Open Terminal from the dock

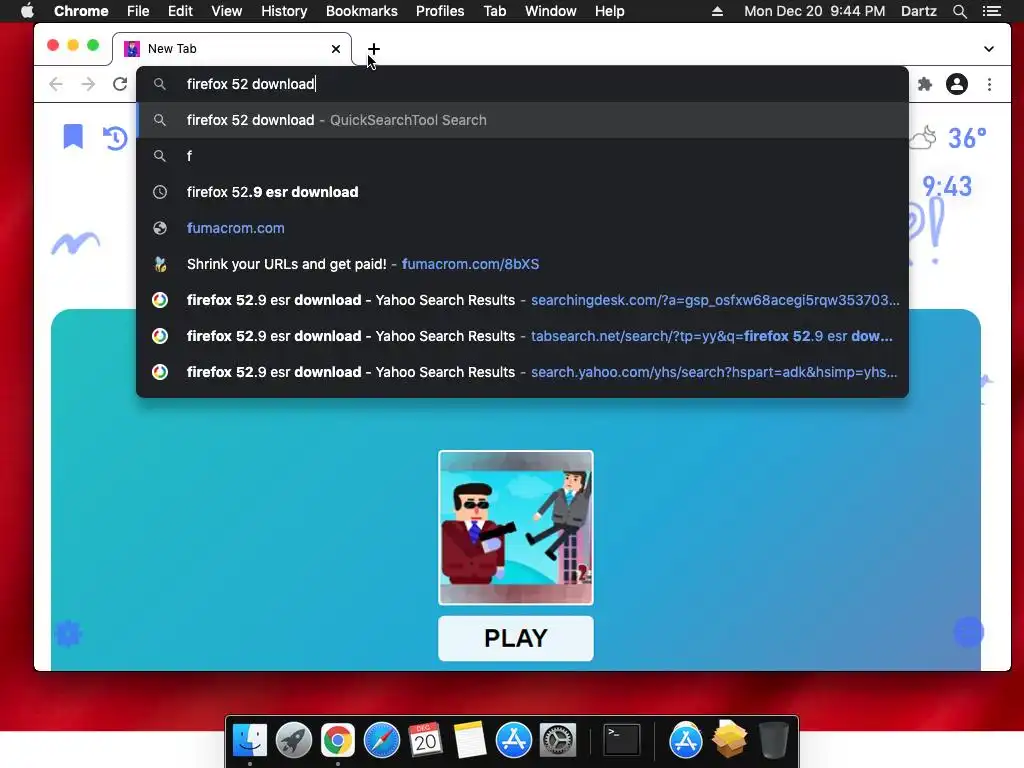click(621, 741)
